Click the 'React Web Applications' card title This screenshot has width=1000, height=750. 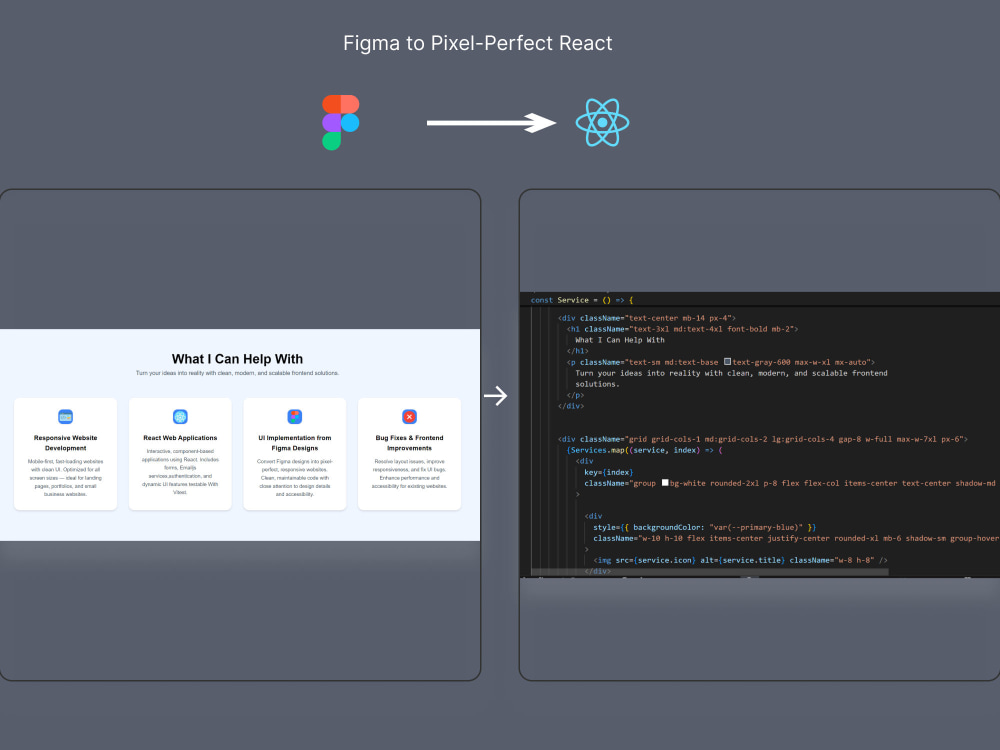pos(180,438)
